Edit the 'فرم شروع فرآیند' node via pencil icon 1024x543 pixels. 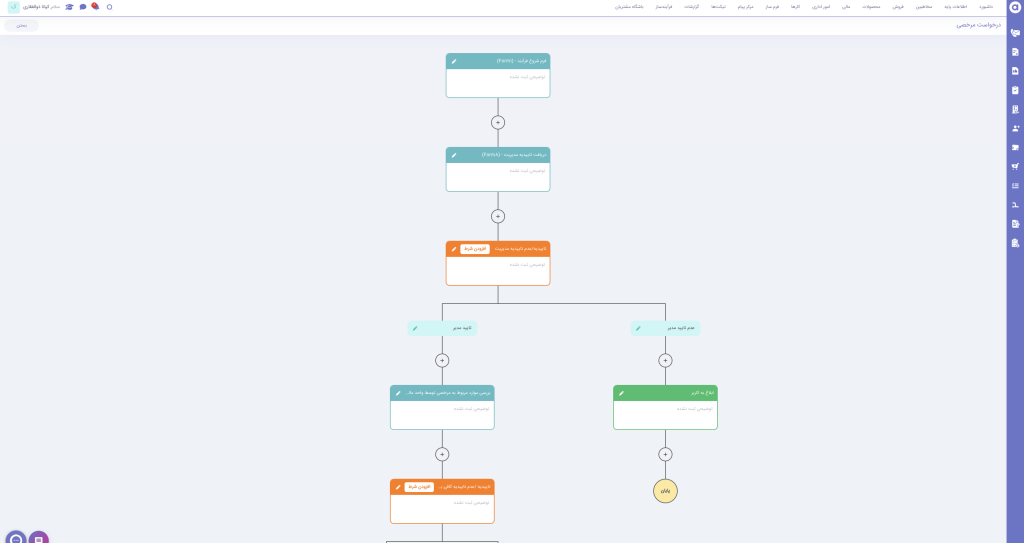tap(454, 61)
